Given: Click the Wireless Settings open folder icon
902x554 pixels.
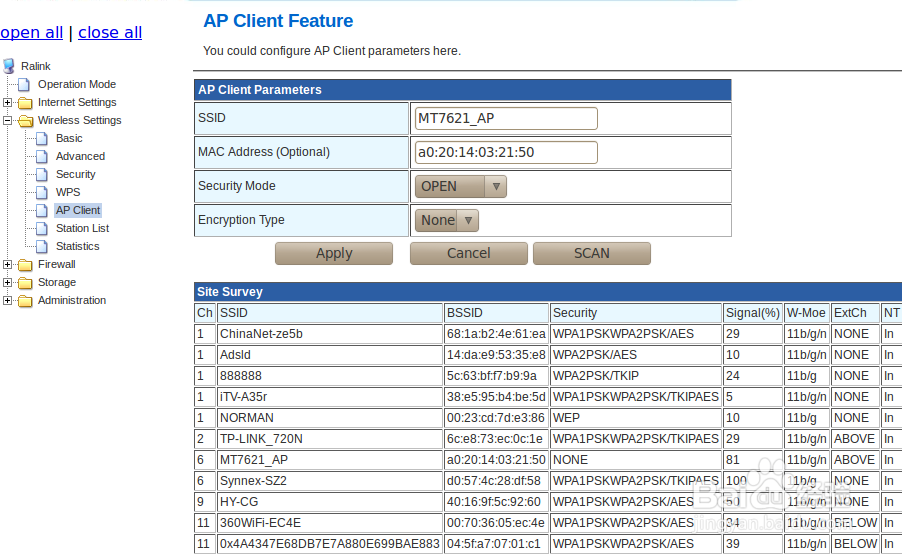Looking at the screenshot, I should (25, 121).
